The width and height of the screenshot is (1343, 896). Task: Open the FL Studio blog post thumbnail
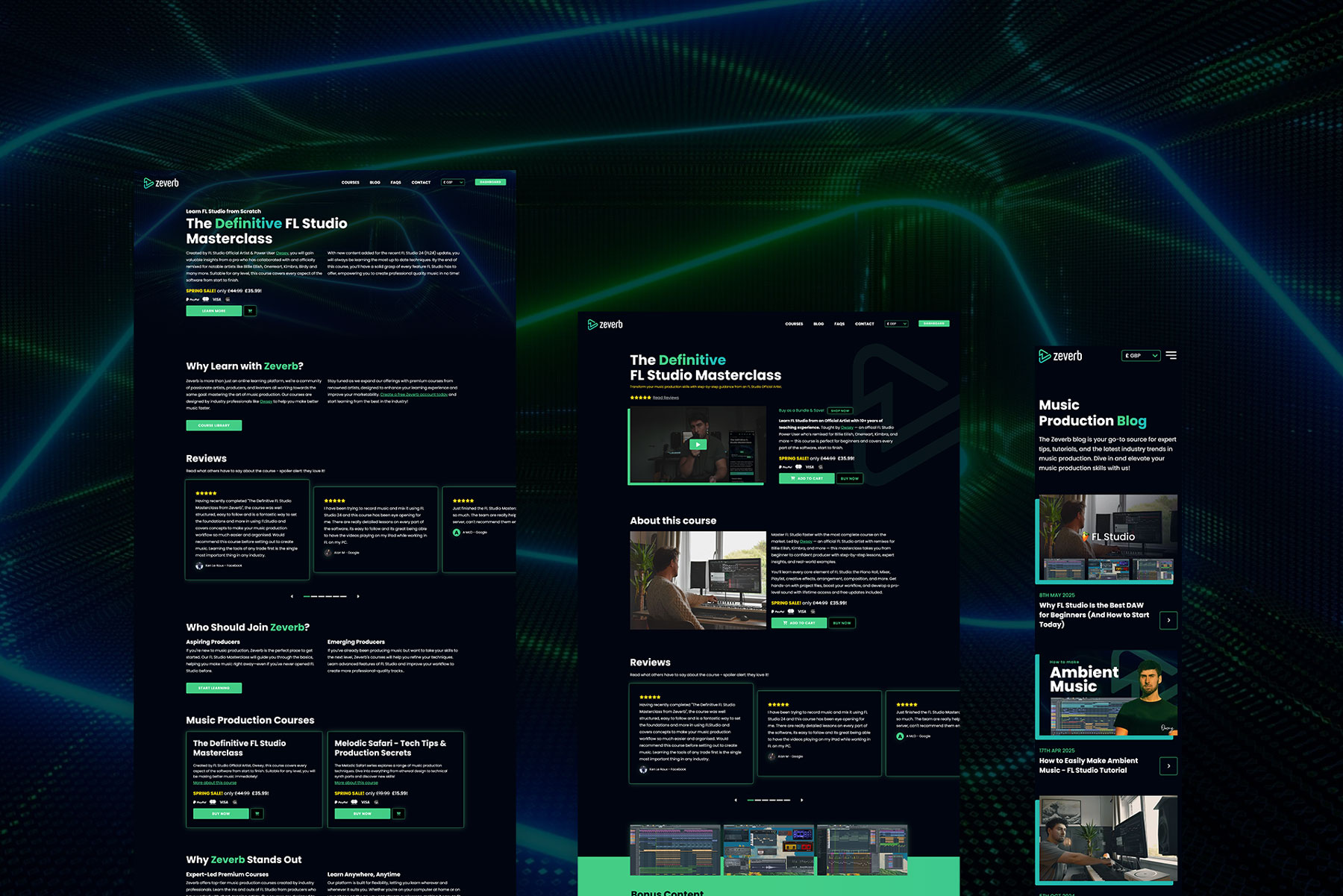click(x=1106, y=539)
